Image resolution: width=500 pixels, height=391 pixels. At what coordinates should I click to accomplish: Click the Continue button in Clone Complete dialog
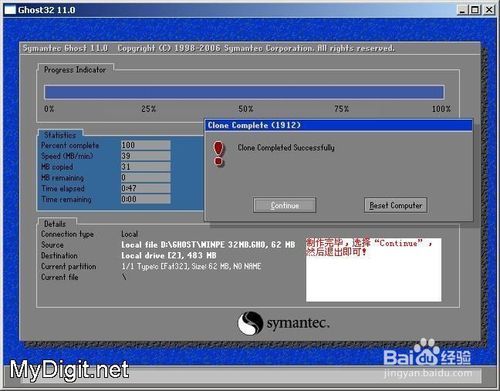[284, 205]
